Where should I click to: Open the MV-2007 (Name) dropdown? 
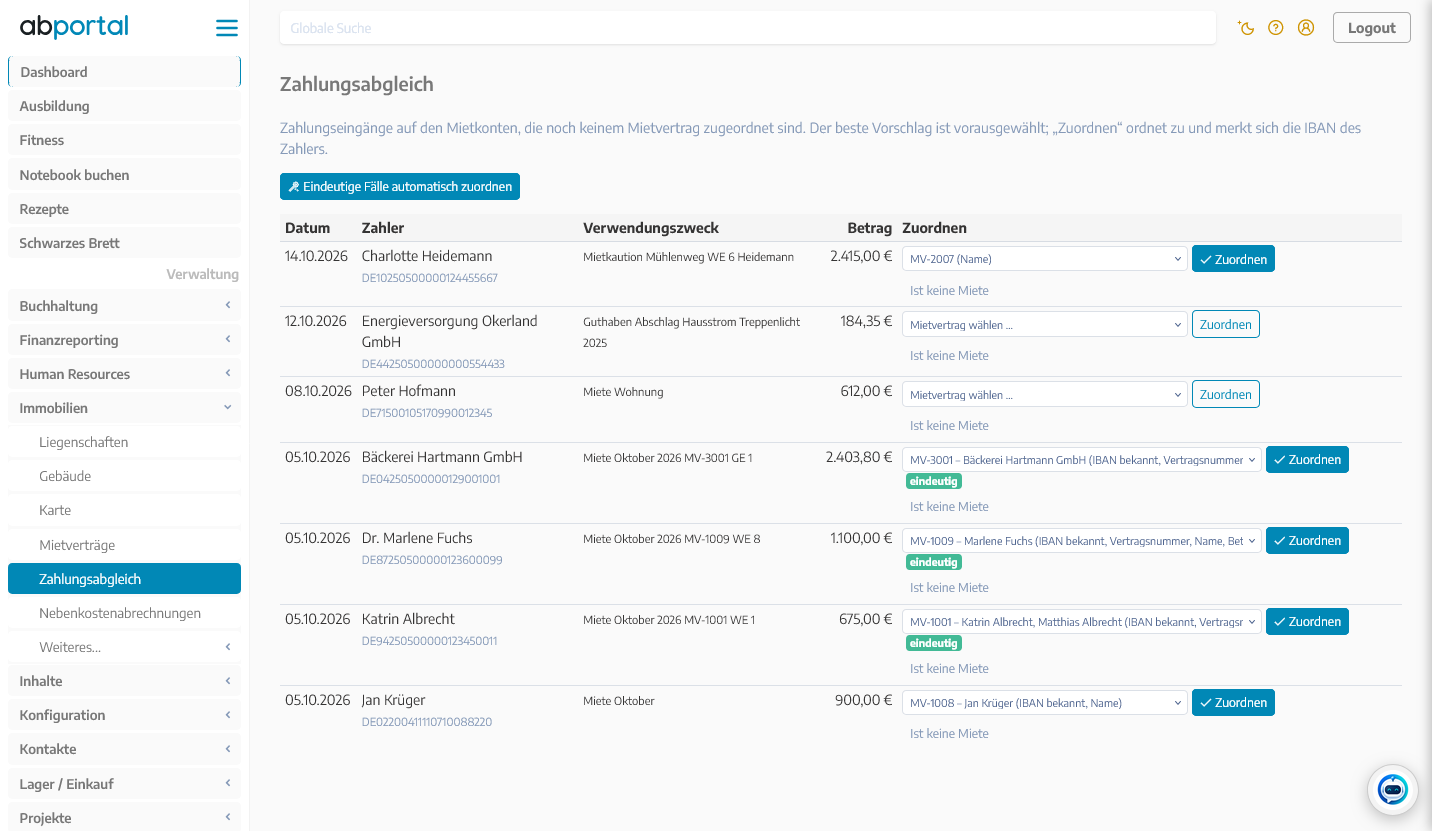pos(1045,259)
